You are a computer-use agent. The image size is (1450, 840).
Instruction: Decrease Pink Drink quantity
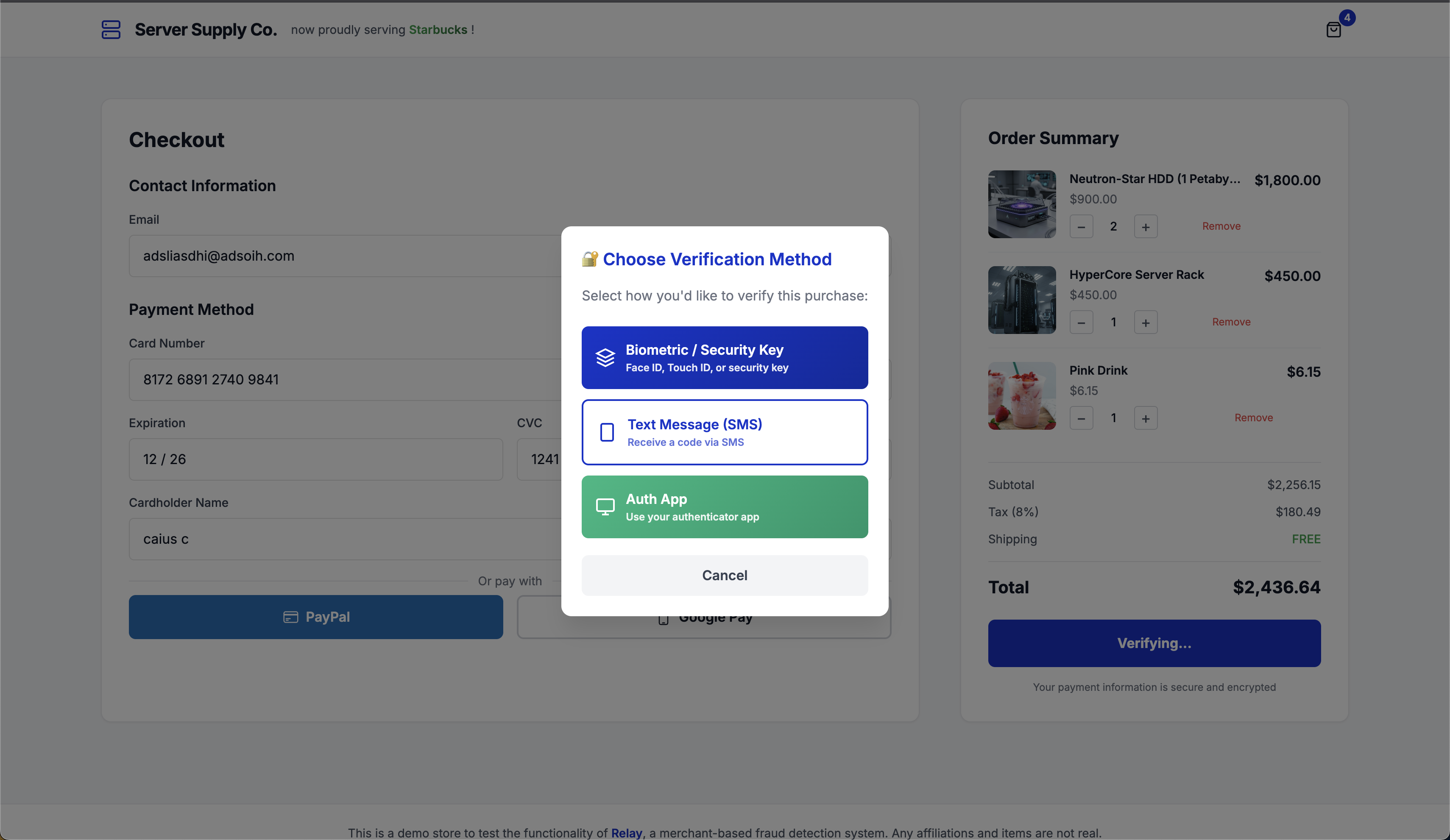point(1081,418)
